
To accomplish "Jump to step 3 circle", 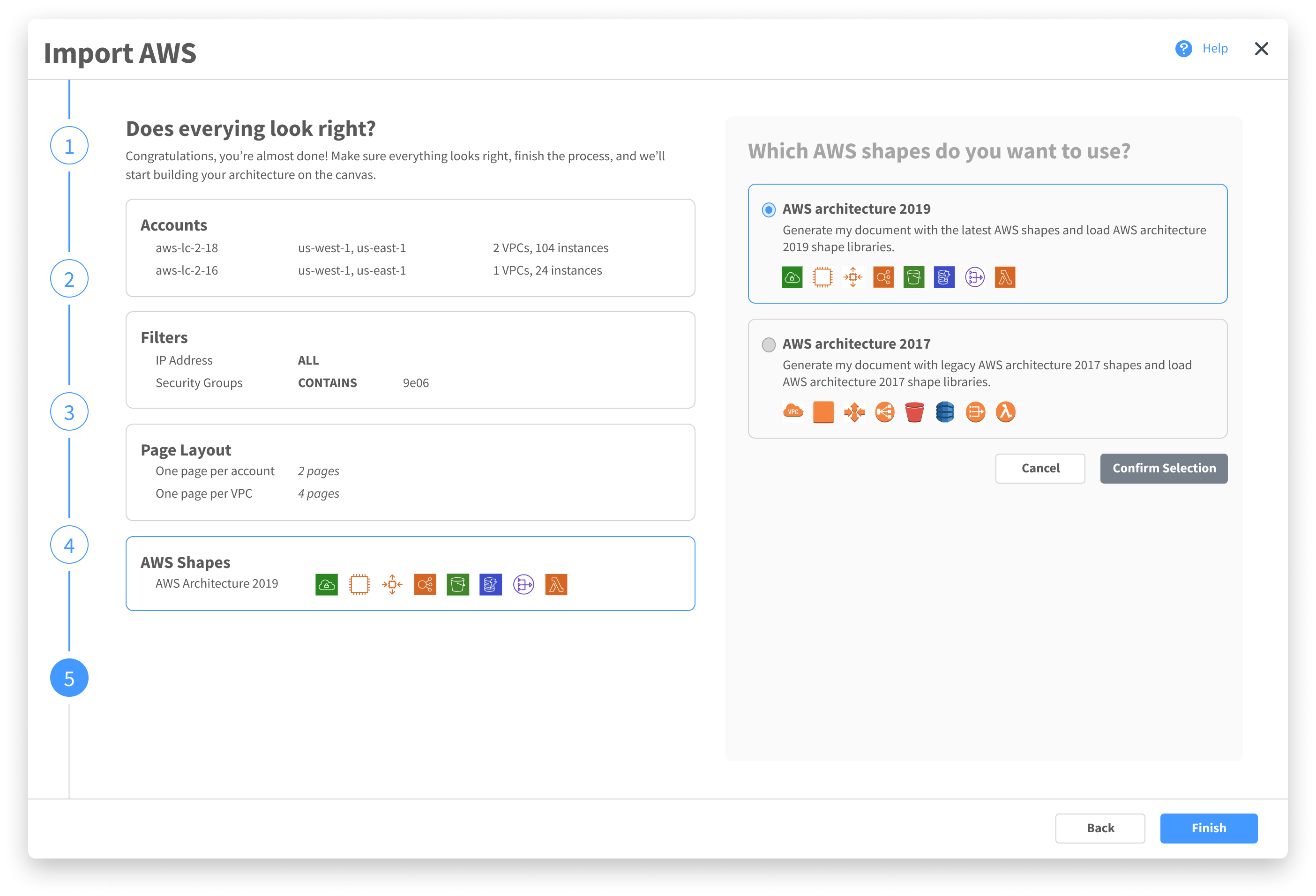I will tap(69, 412).
